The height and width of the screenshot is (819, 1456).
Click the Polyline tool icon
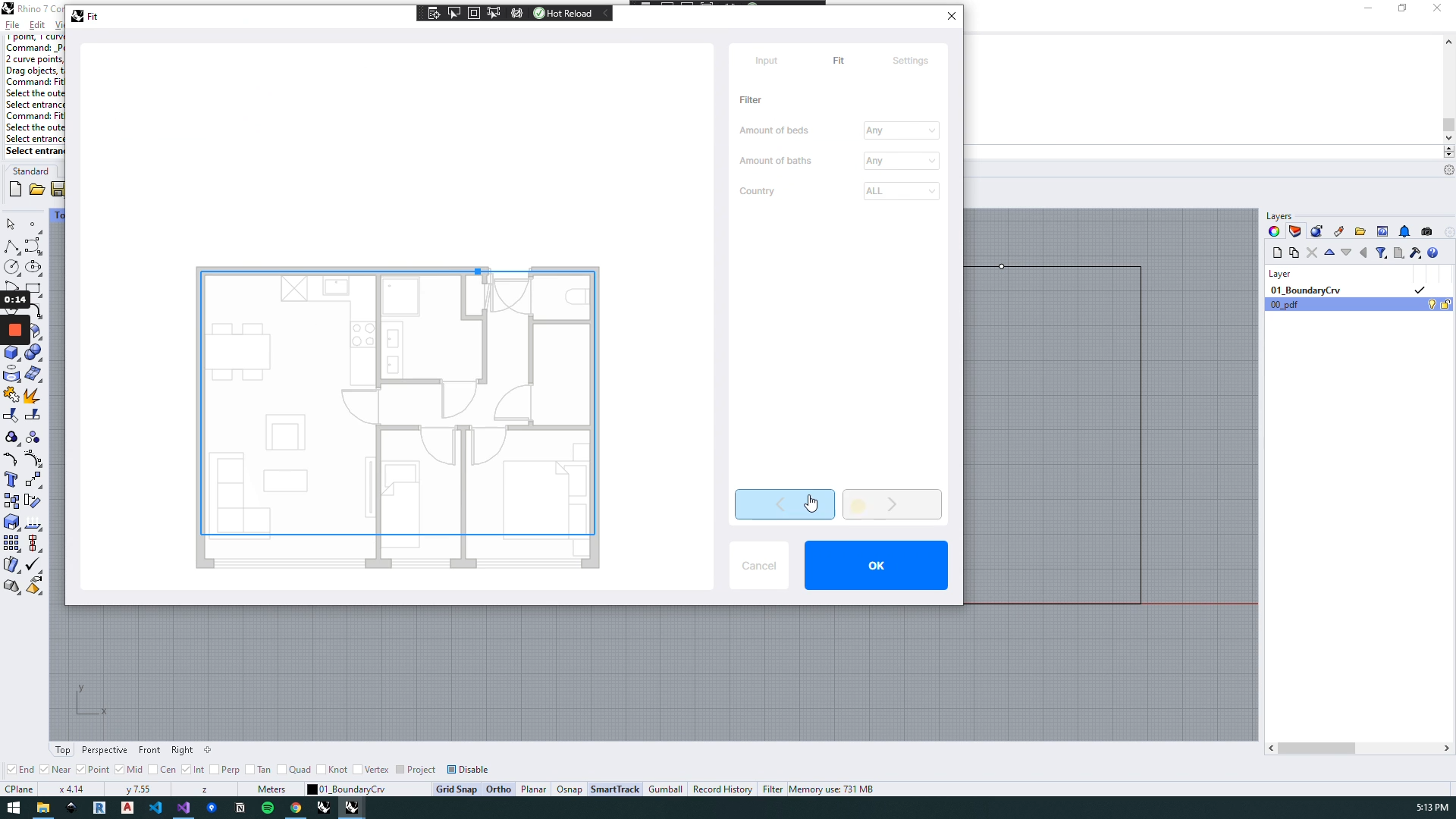click(x=11, y=247)
